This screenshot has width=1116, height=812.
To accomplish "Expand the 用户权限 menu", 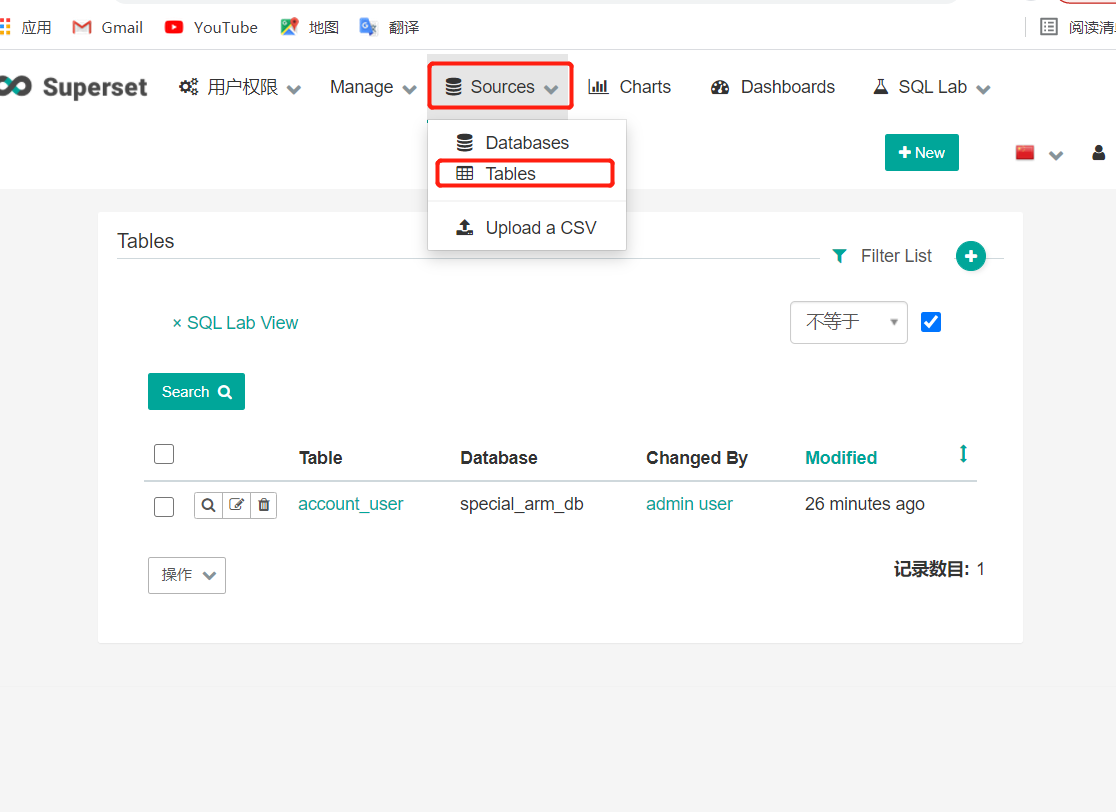I will [240, 87].
